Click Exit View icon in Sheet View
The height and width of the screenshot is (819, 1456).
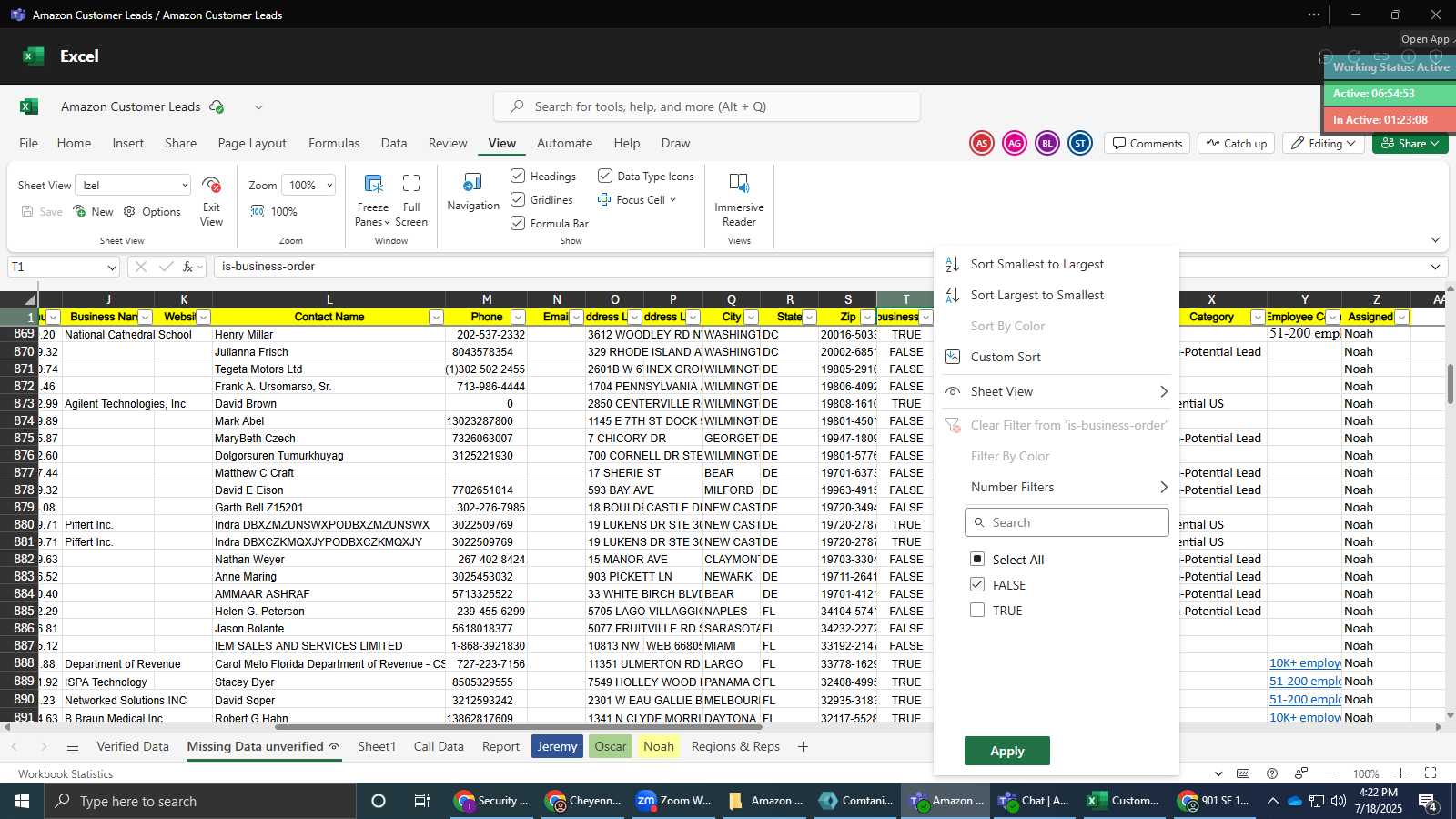point(211,186)
